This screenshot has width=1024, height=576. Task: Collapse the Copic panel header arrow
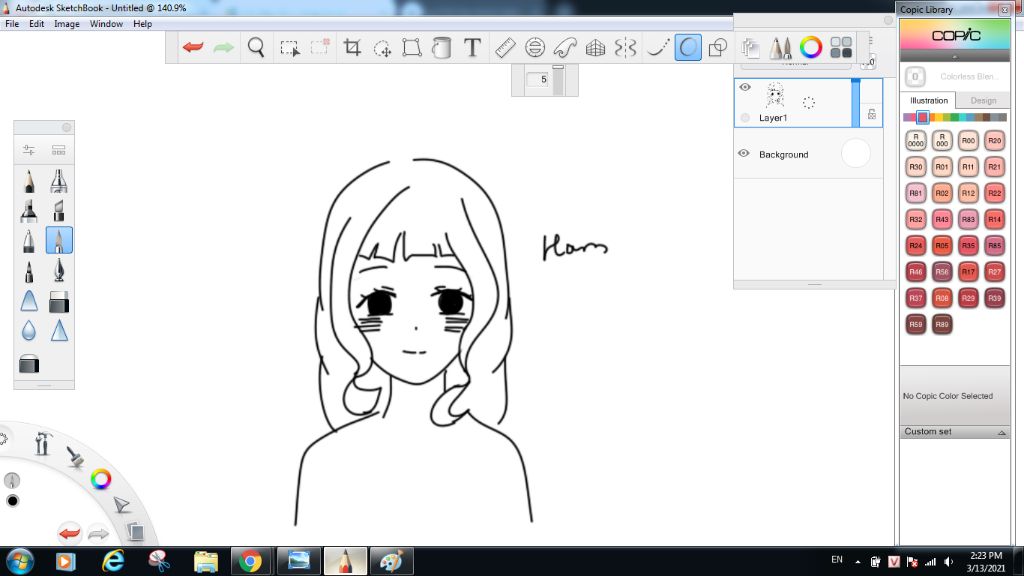(955, 57)
